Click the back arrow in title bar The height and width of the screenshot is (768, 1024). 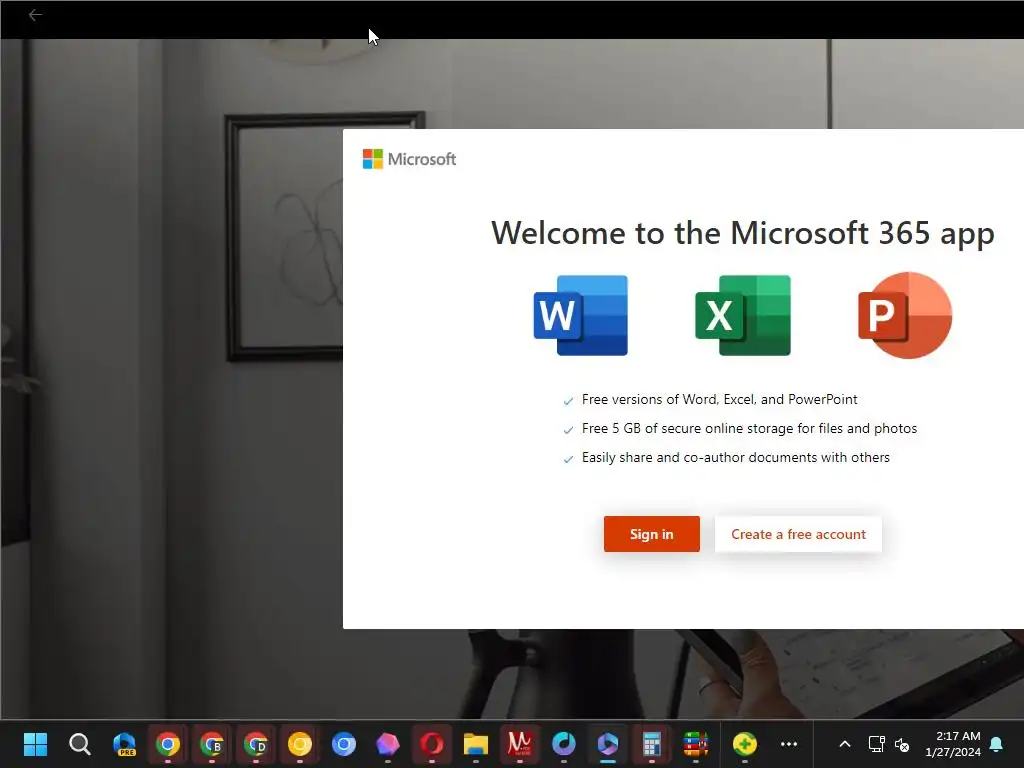tap(35, 14)
